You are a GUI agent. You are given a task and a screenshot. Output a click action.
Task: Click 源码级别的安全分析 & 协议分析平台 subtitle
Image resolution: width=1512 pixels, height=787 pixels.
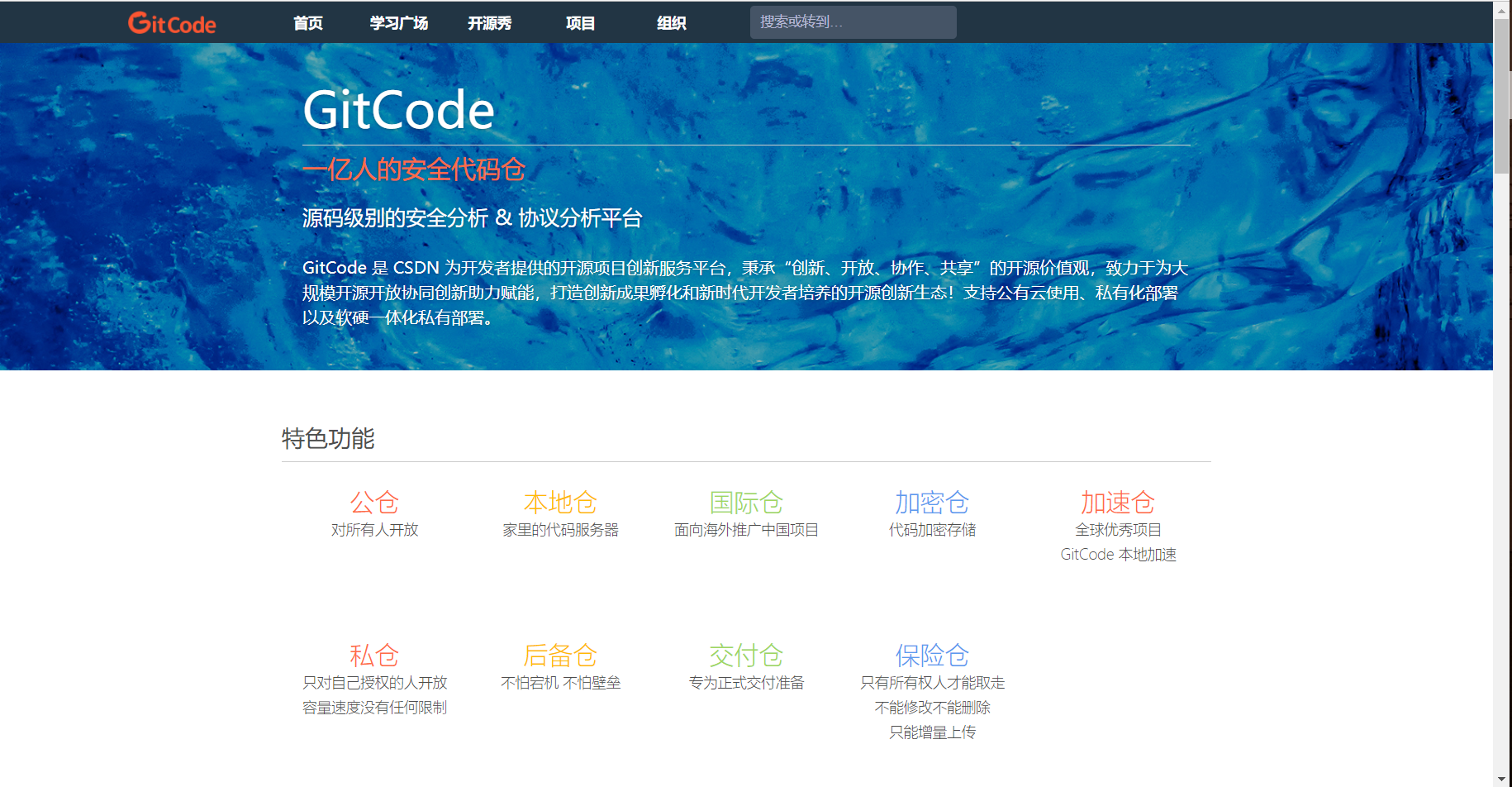pos(473,218)
